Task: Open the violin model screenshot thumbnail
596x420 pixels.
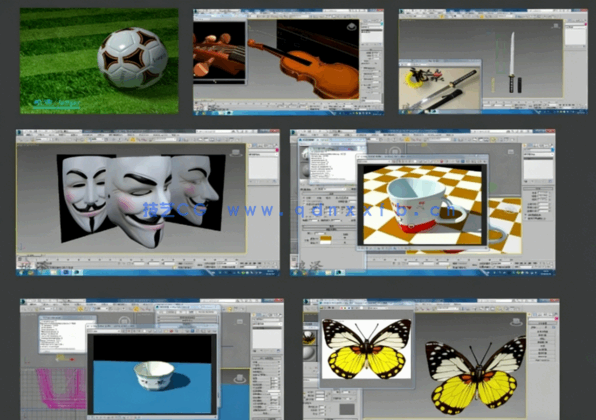Action: point(288,62)
